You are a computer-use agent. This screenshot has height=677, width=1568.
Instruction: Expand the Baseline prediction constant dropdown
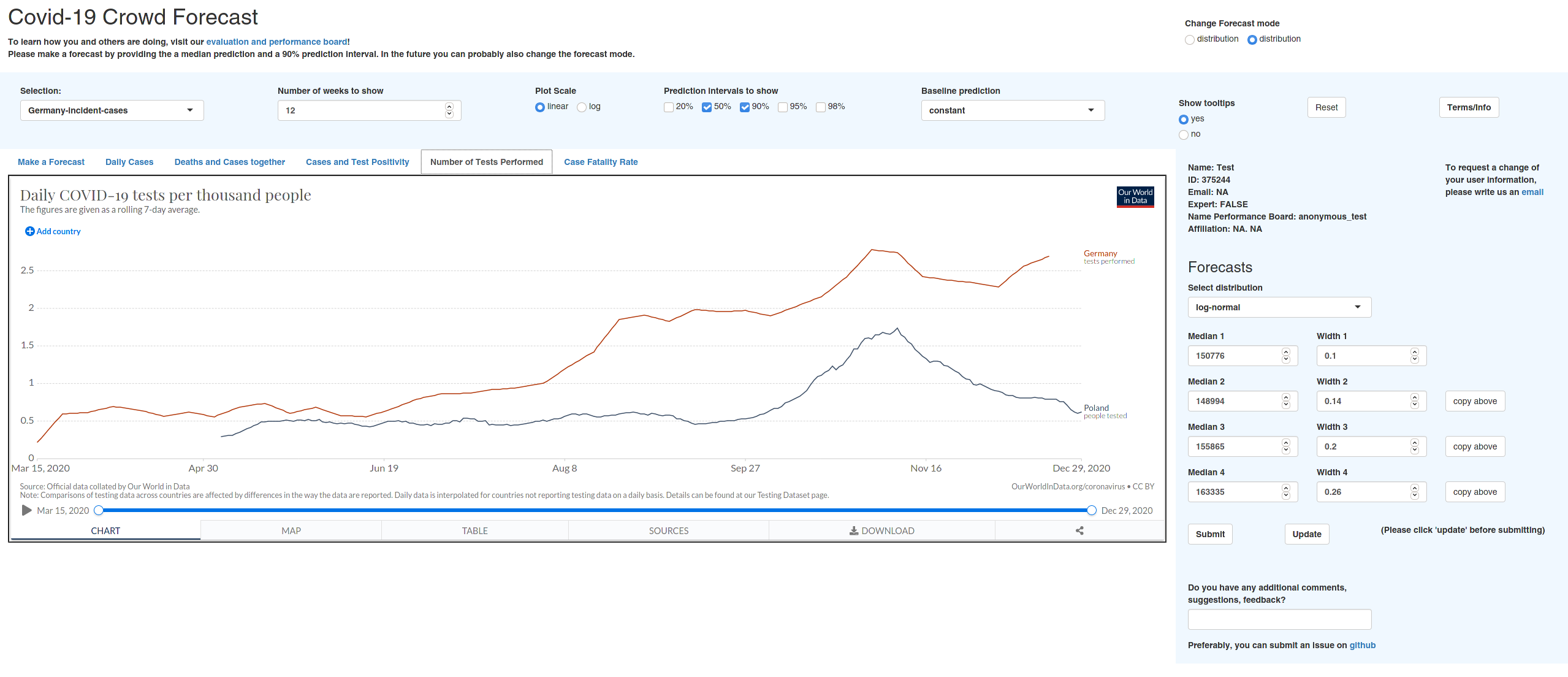(1012, 110)
